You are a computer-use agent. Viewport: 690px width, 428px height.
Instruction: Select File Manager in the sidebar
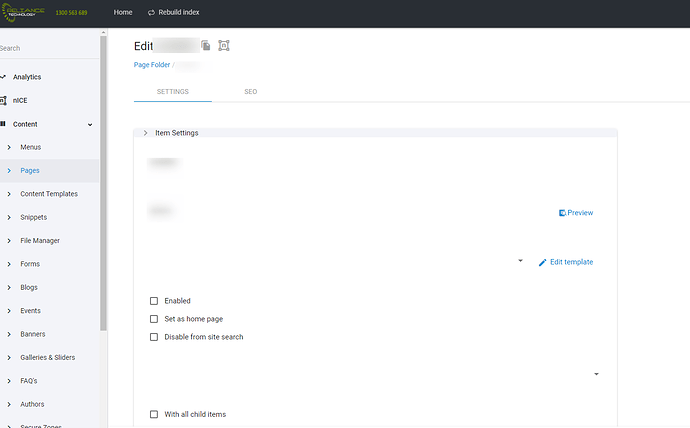(40, 241)
